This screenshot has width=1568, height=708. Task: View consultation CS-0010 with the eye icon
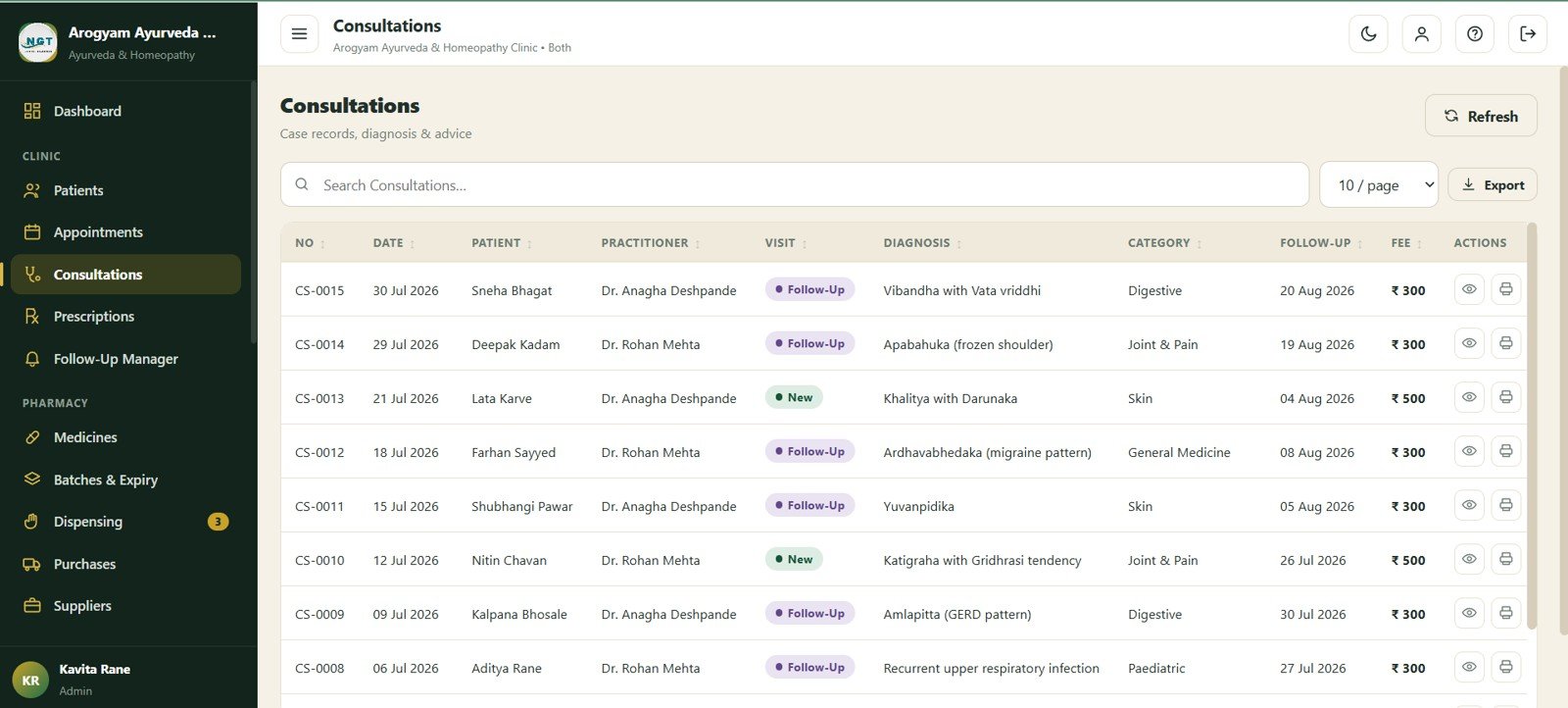tap(1469, 559)
